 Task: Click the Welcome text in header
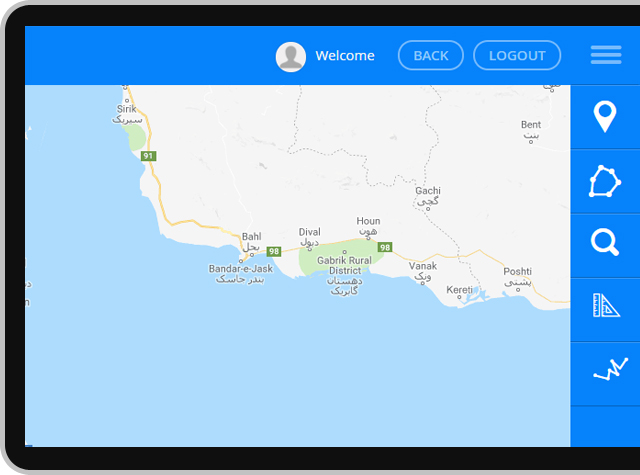click(x=345, y=56)
